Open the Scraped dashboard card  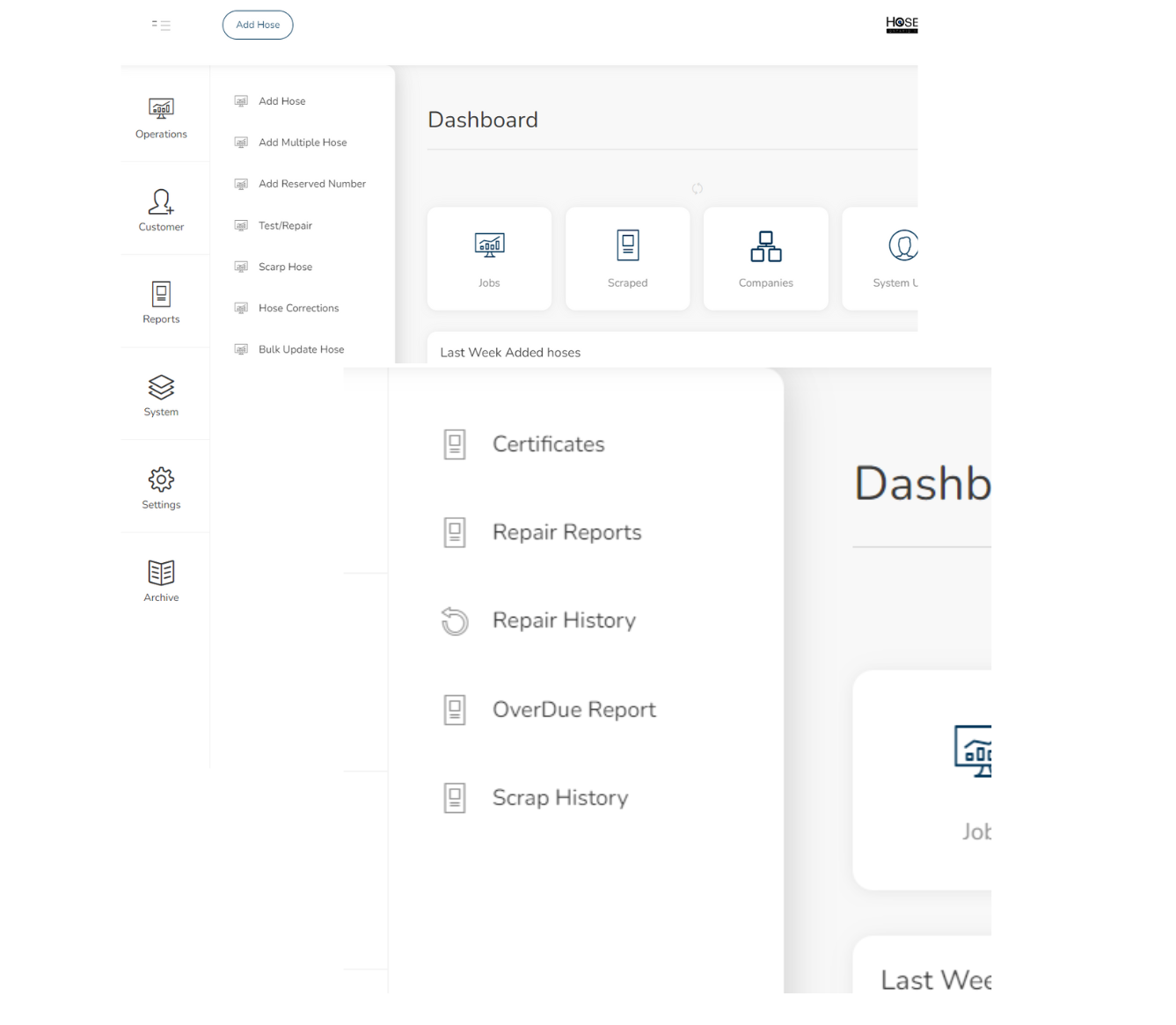click(x=627, y=259)
